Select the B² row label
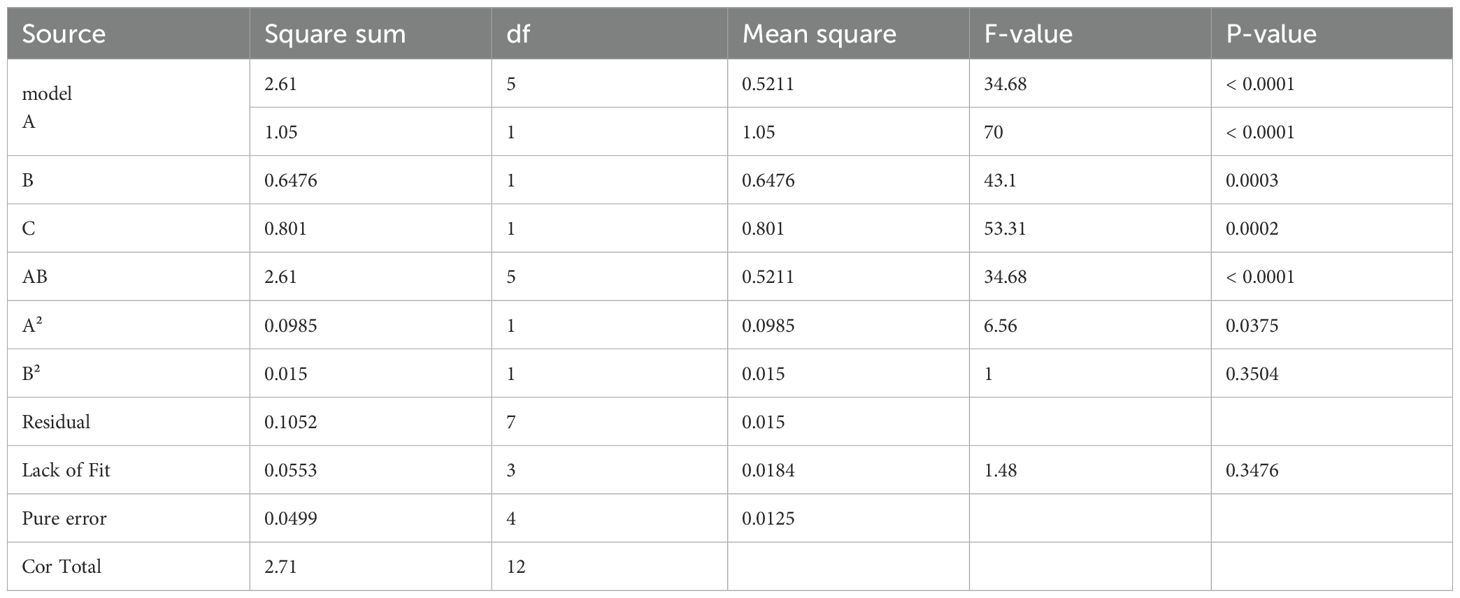Screen dimensions: 1460x598 tap(32, 373)
